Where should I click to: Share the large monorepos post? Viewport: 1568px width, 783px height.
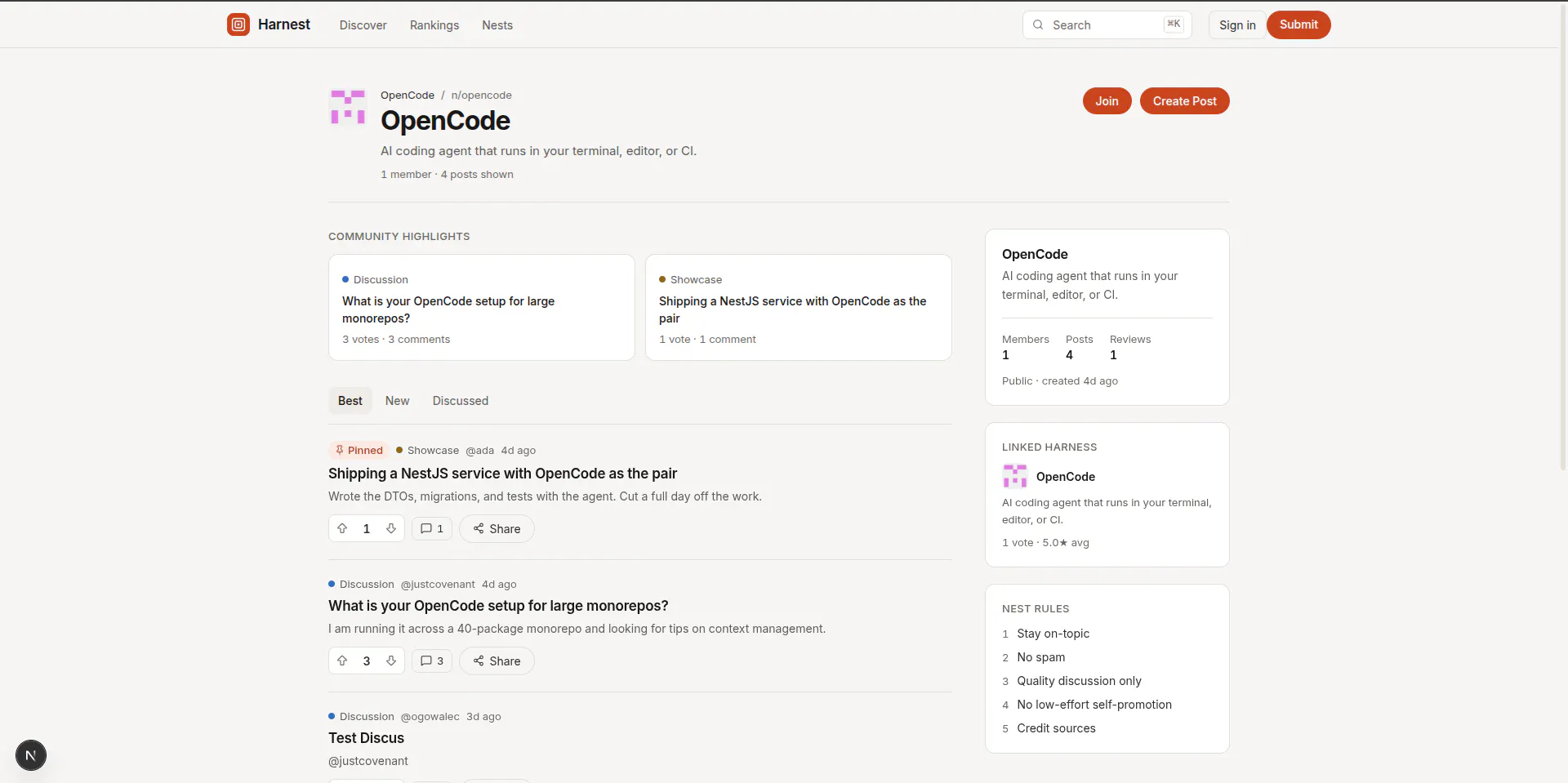click(x=497, y=661)
